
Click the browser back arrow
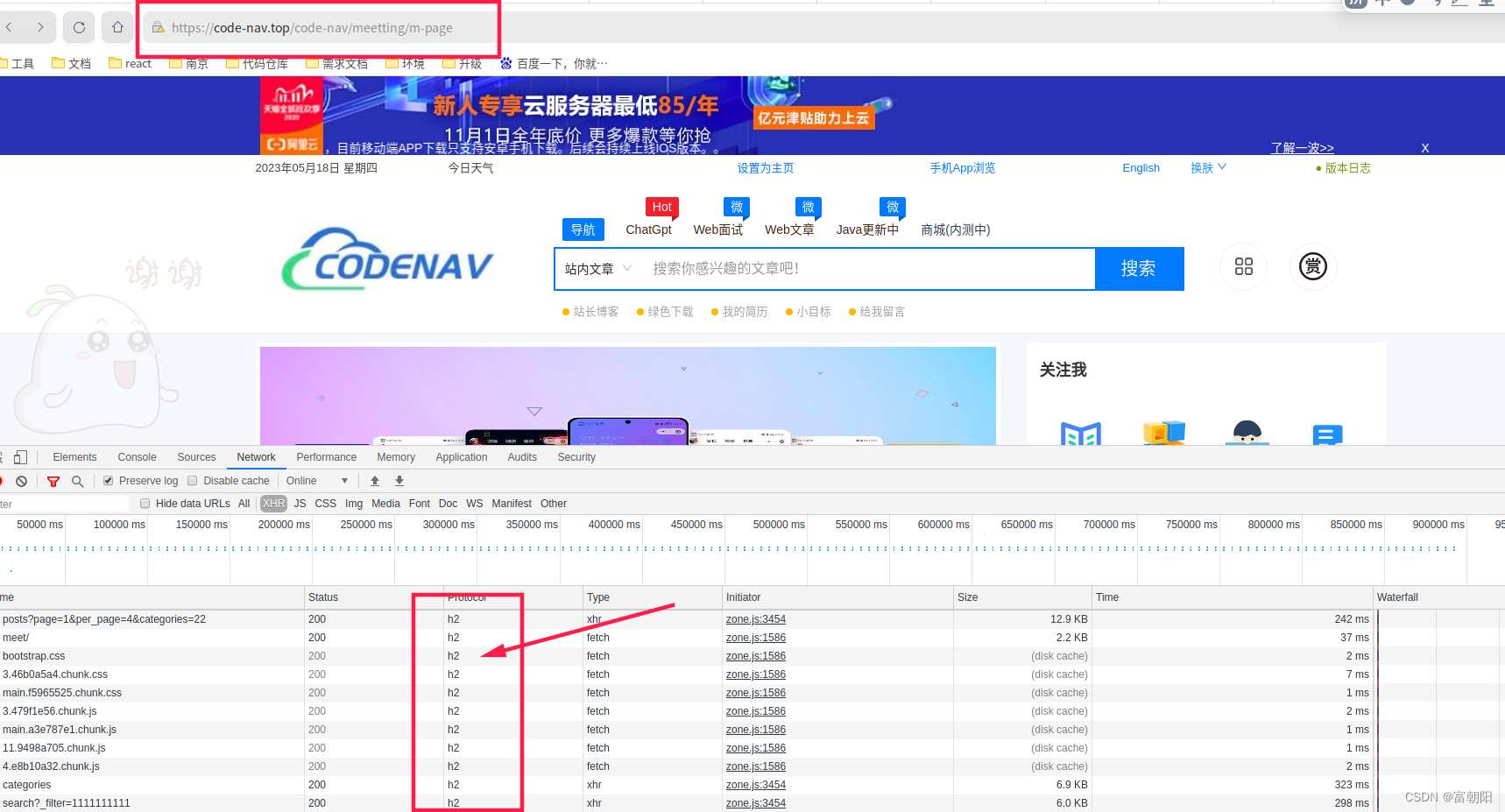point(9,27)
